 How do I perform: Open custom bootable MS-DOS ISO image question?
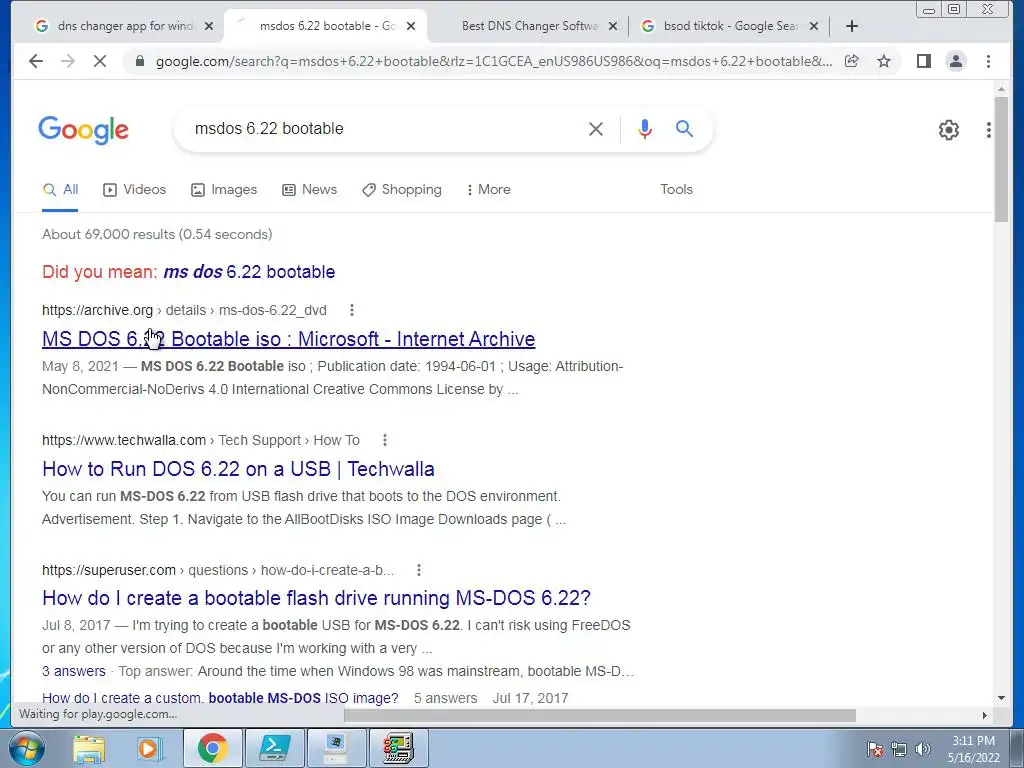point(220,698)
